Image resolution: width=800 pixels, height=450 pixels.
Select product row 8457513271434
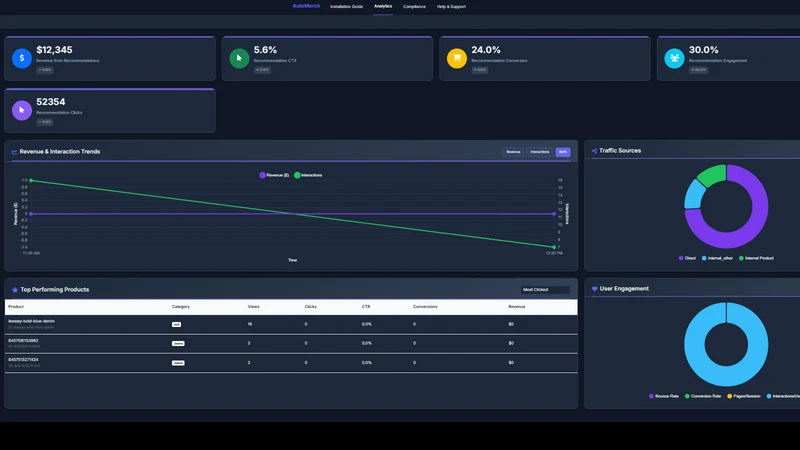pos(291,363)
